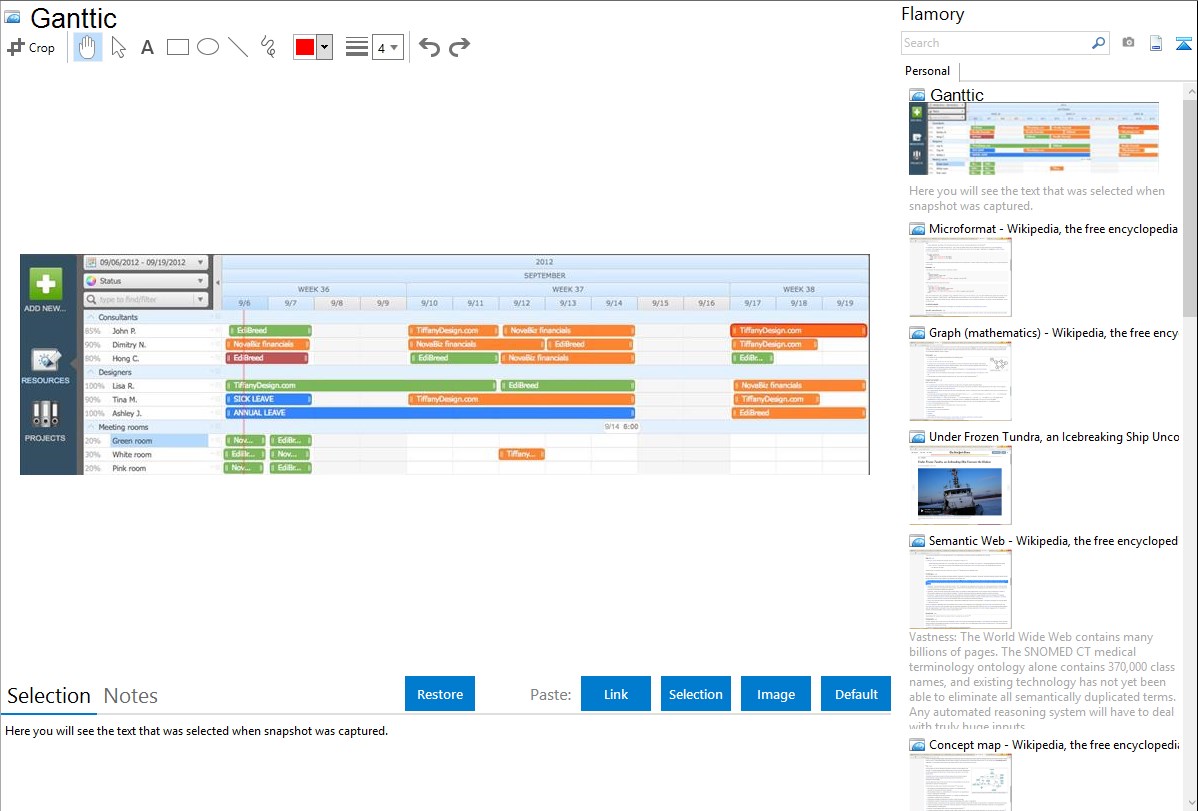Click the camera capture icon

pyautogui.click(x=1128, y=43)
